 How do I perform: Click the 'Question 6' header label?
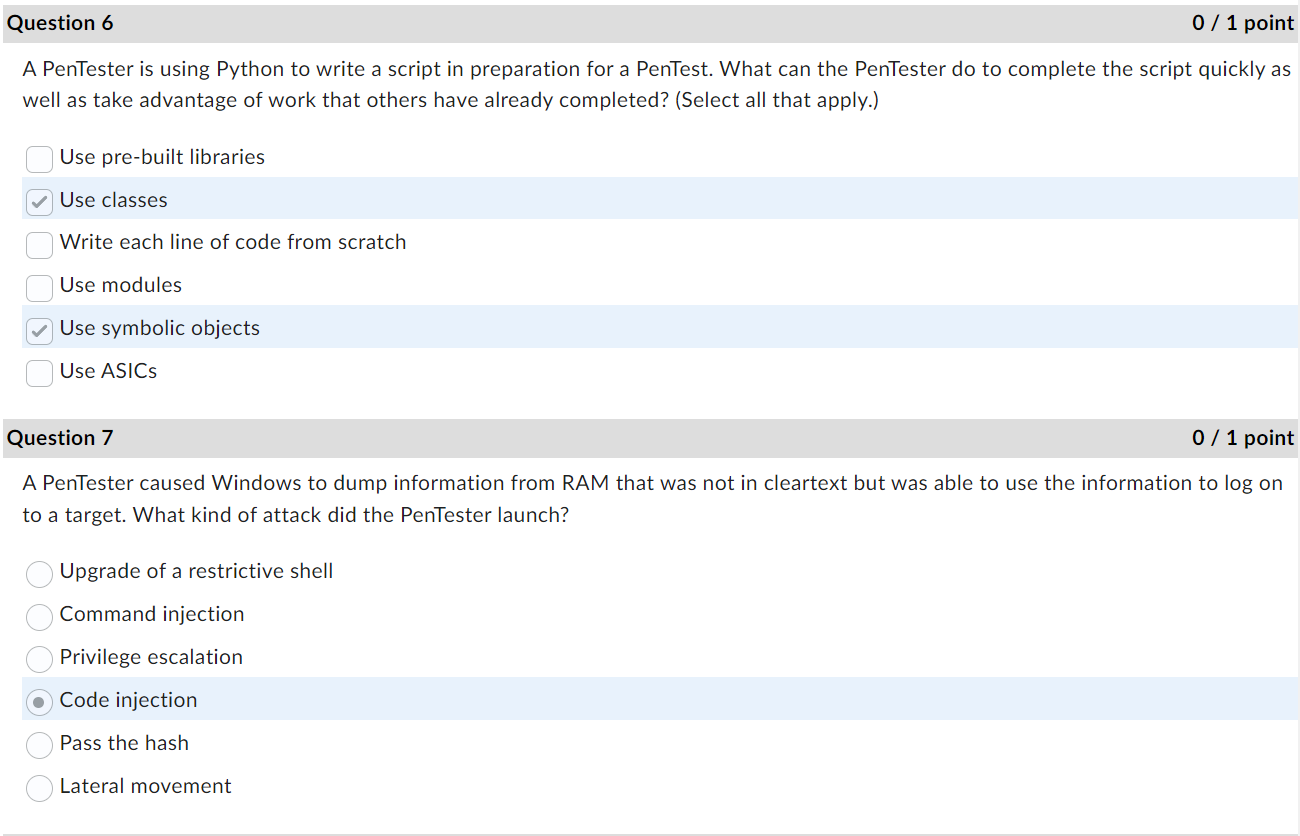click(60, 23)
